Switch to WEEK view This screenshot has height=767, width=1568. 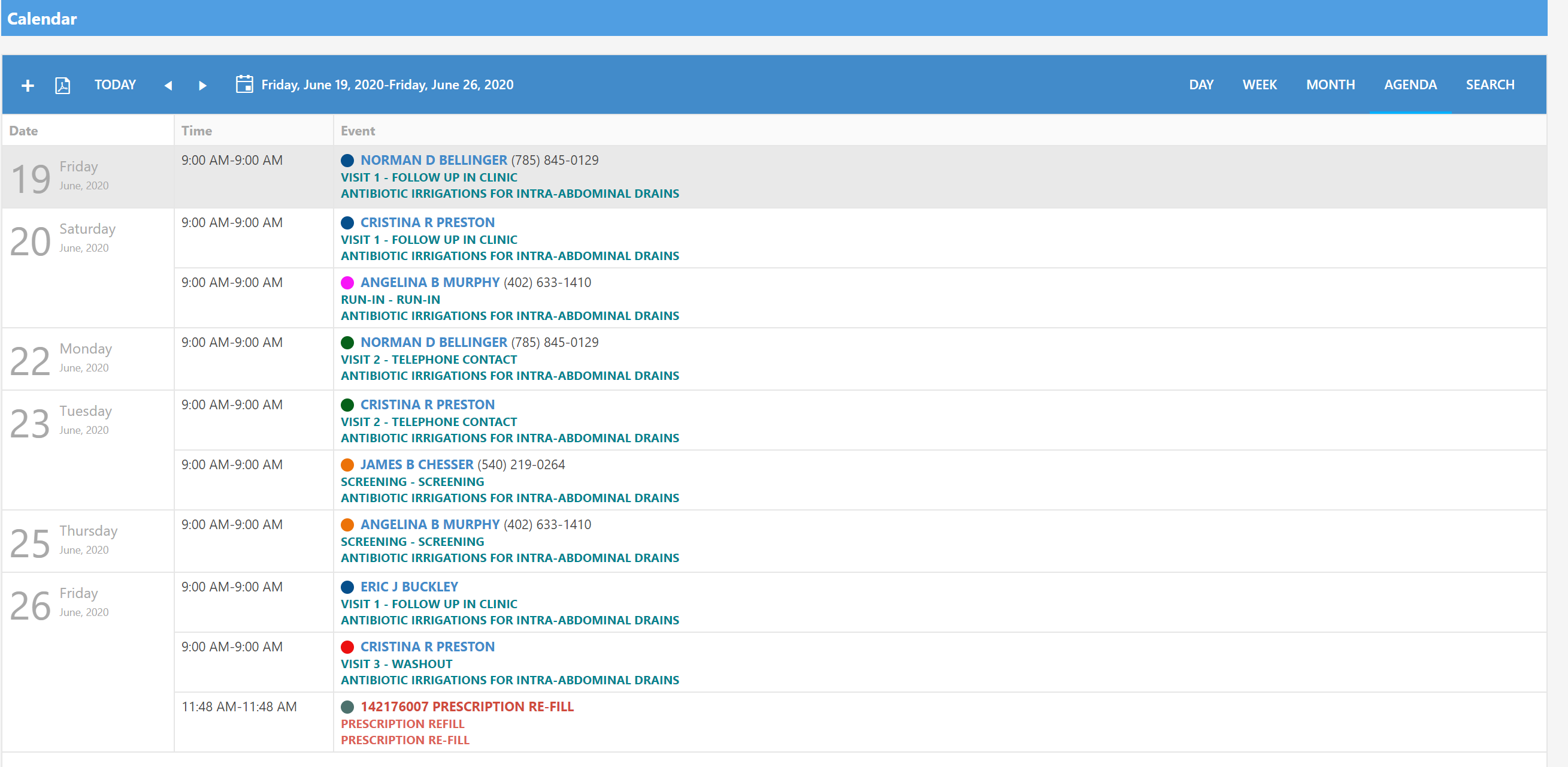1260,84
